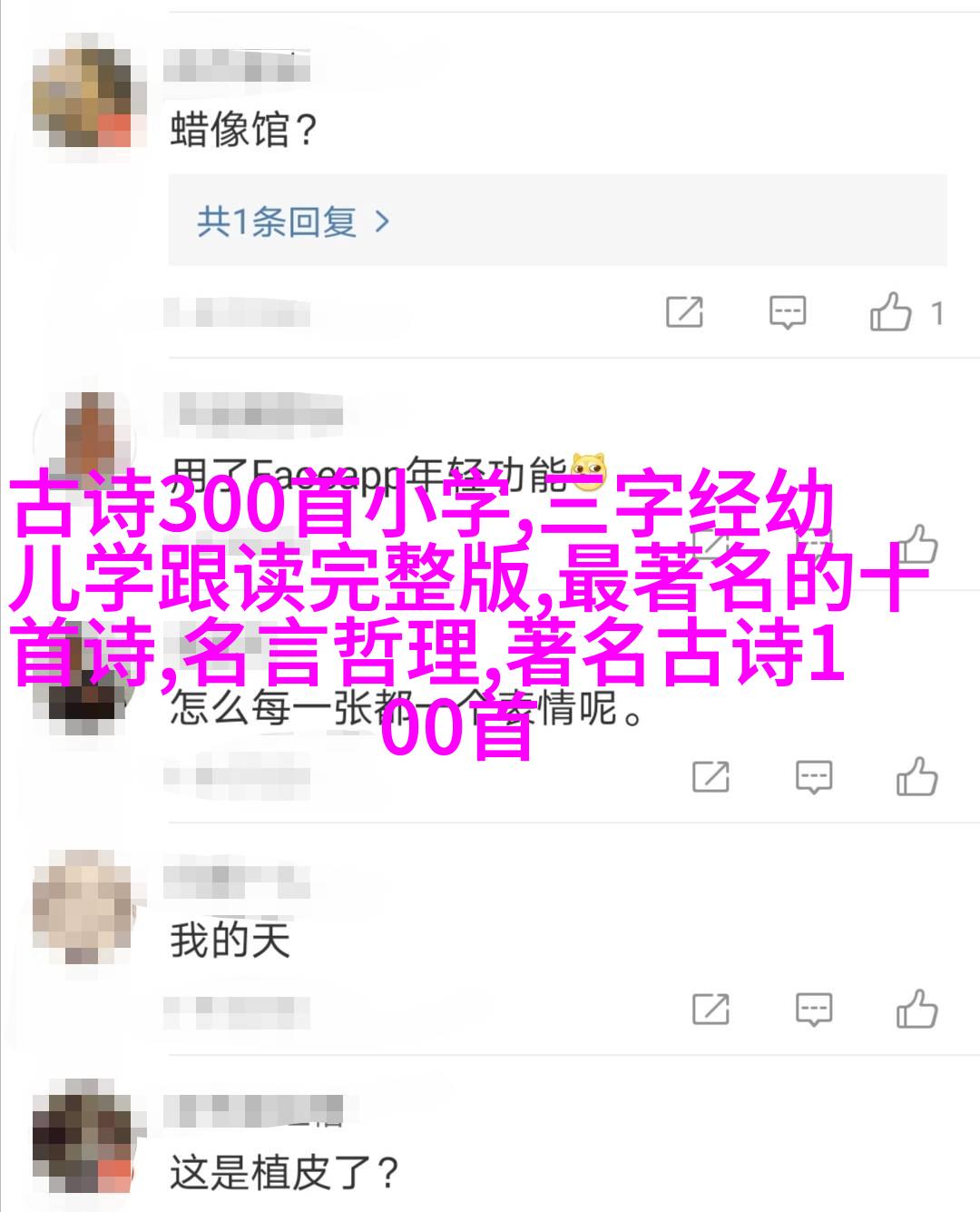Click the chevron next to 共1条回复
The height and width of the screenshot is (1212, 980).
tap(382, 222)
